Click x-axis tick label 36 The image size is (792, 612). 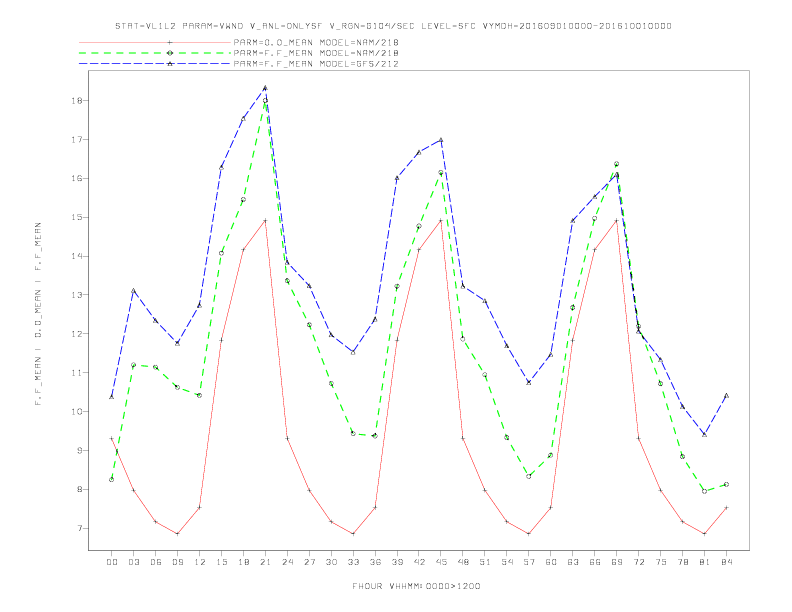coord(375,562)
